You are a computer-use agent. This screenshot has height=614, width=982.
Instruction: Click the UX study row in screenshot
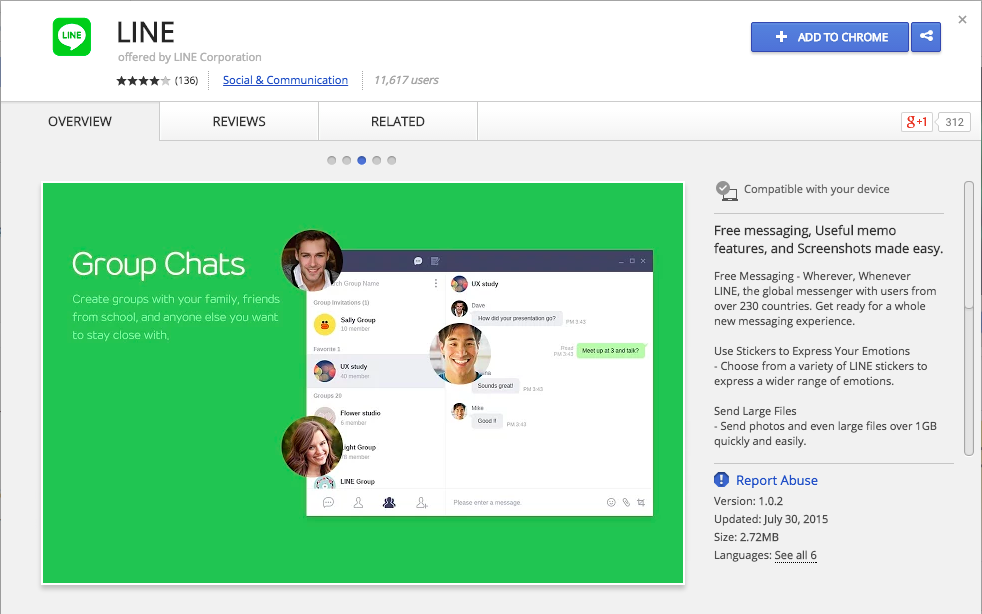376,371
